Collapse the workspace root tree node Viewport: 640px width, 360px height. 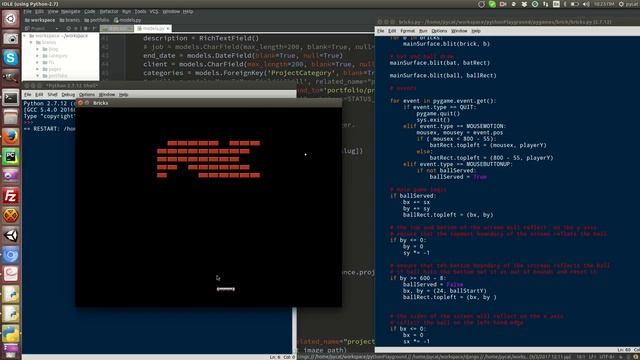click(x=25, y=36)
